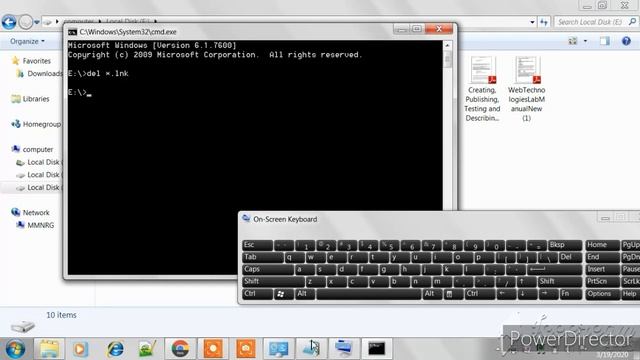Click Alt key left of space bar
The width and height of the screenshot is (640, 360).
(305, 294)
